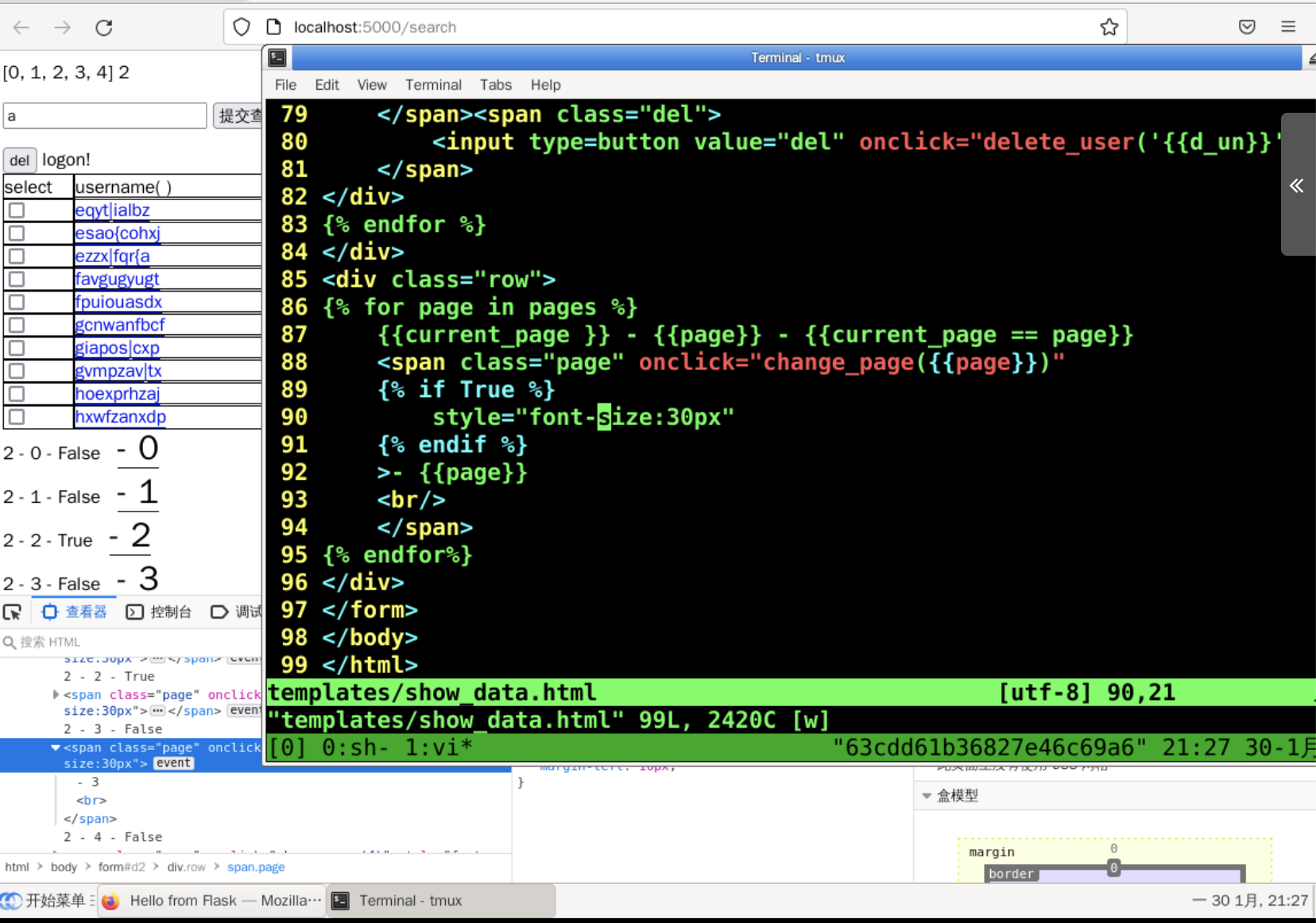The image size is (1316, 923).
Task: Focus the search input containing 'a'
Action: (x=105, y=116)
